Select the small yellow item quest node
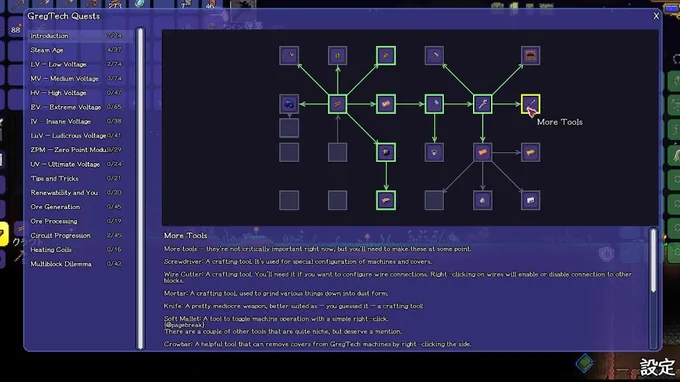 click(x=337, y=56)
